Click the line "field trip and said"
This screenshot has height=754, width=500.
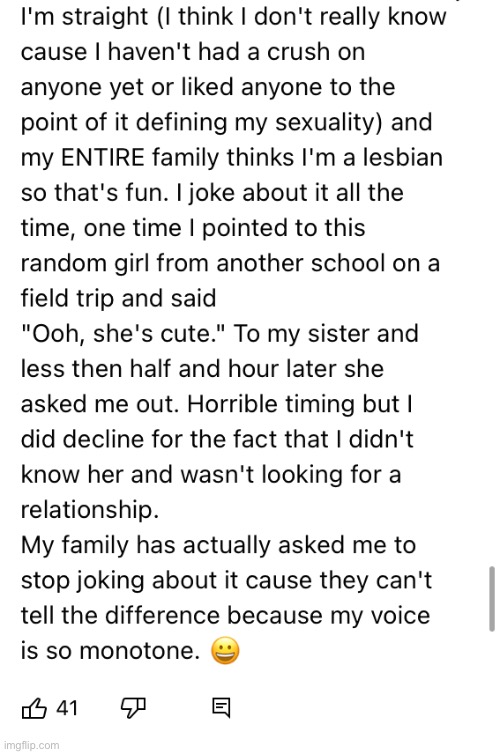pyautogui.click(x=118, y=299)
